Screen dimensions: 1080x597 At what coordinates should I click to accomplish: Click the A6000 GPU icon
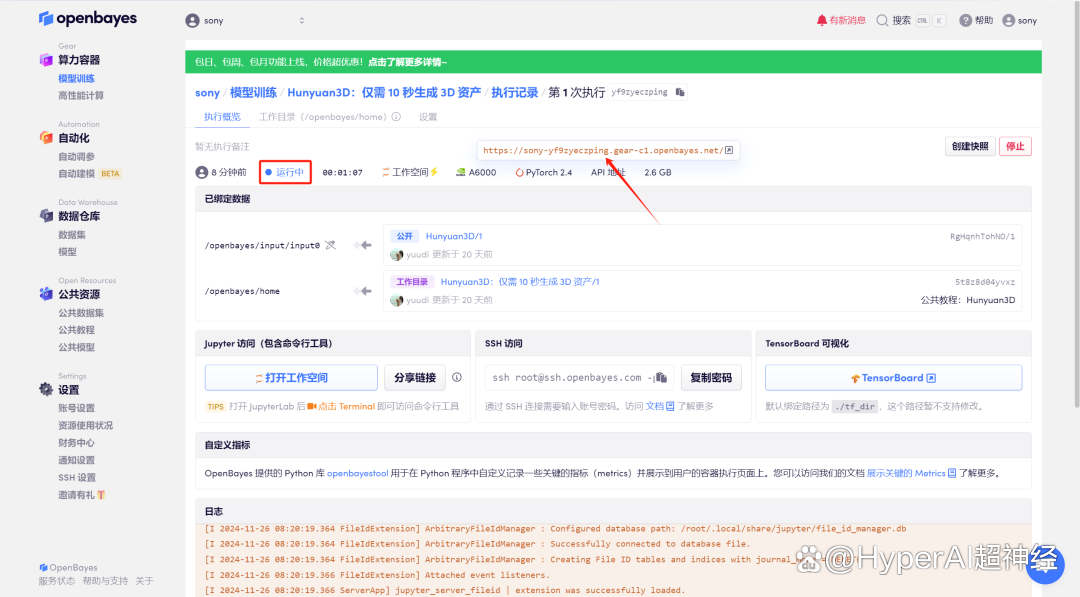[460, 172]
